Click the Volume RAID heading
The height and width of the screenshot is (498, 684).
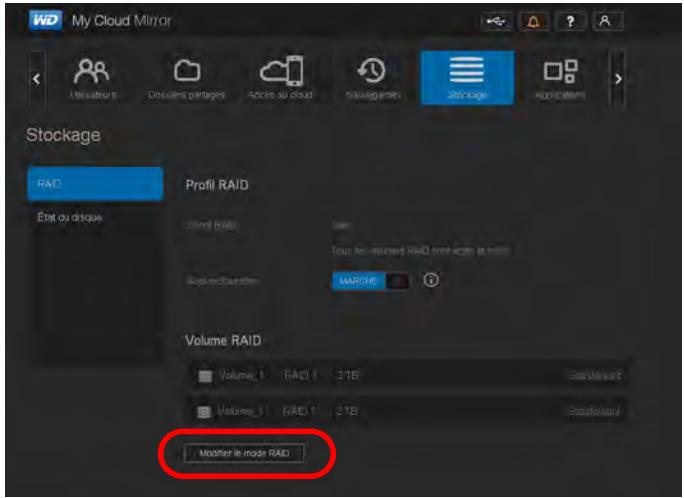(x=223, y=340)
